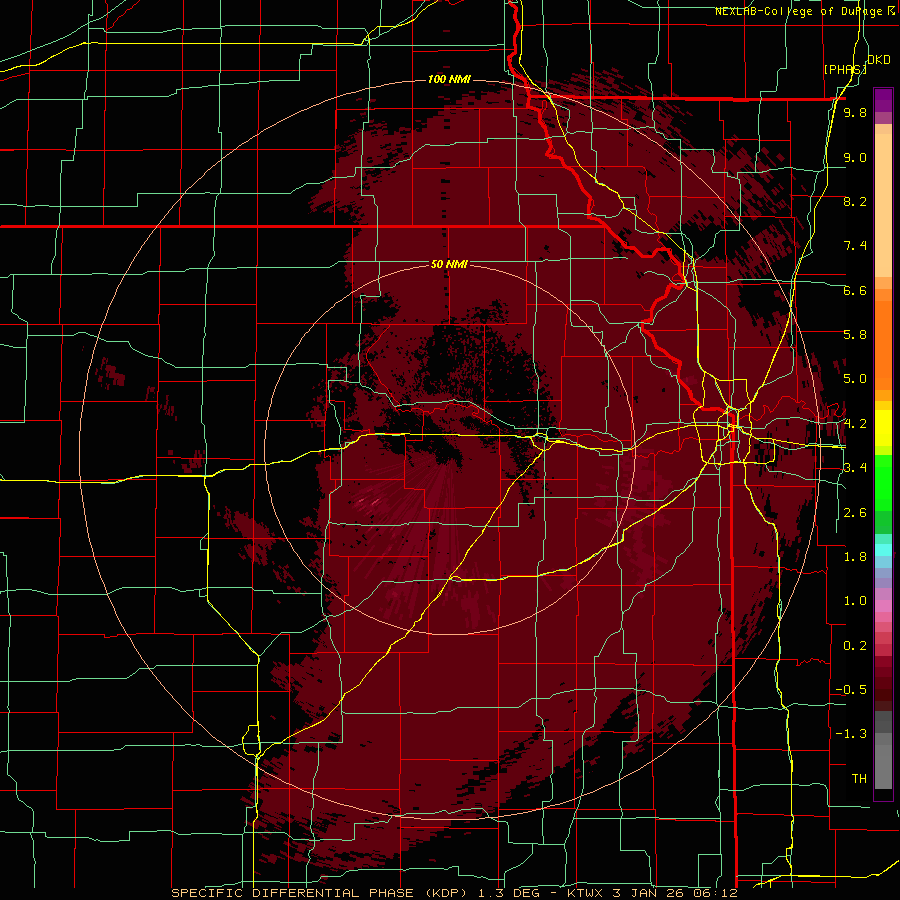Click the '50 NMI' range ring label
This screenshot has width=900, height=900.
click(x=449, y=264)
